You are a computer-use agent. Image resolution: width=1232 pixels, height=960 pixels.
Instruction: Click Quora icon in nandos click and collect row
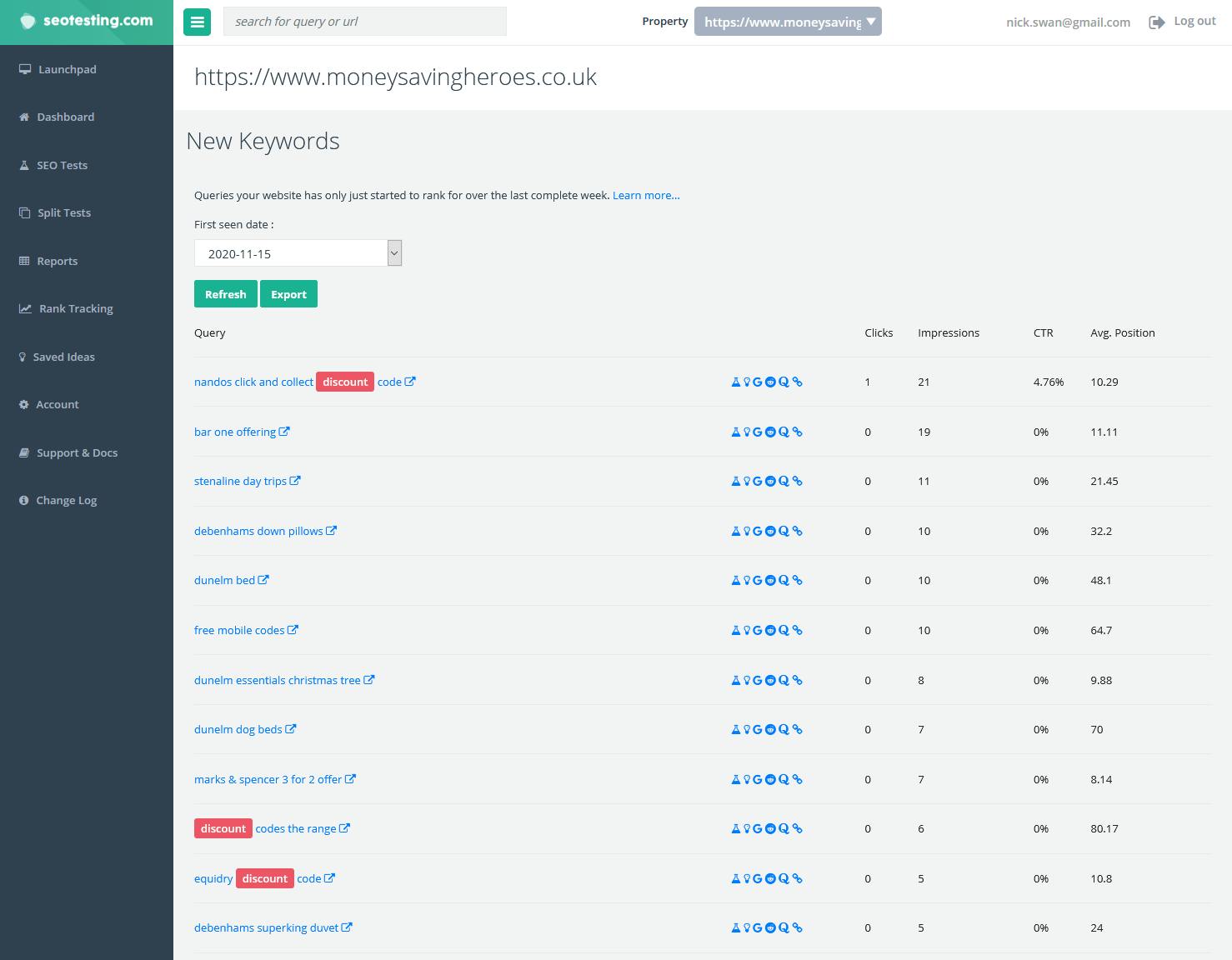coord(784,382)
